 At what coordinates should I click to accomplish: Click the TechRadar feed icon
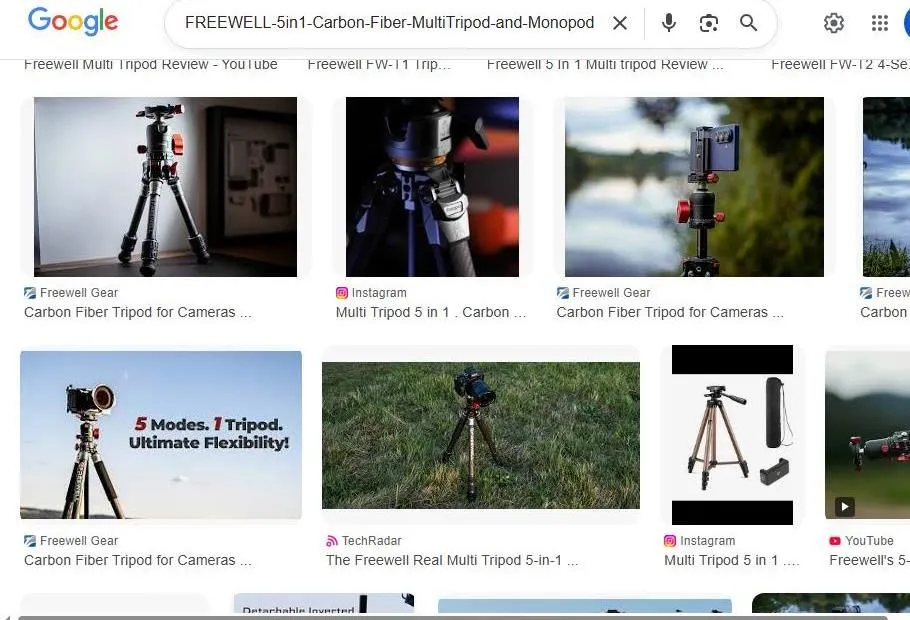click(330, 541)
